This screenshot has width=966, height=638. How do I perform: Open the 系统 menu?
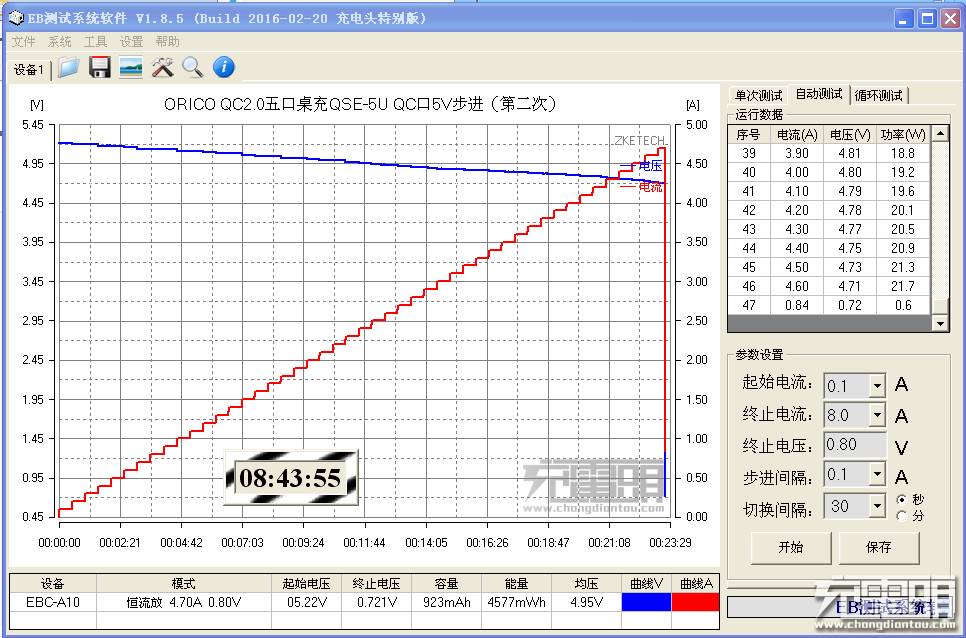60,42
